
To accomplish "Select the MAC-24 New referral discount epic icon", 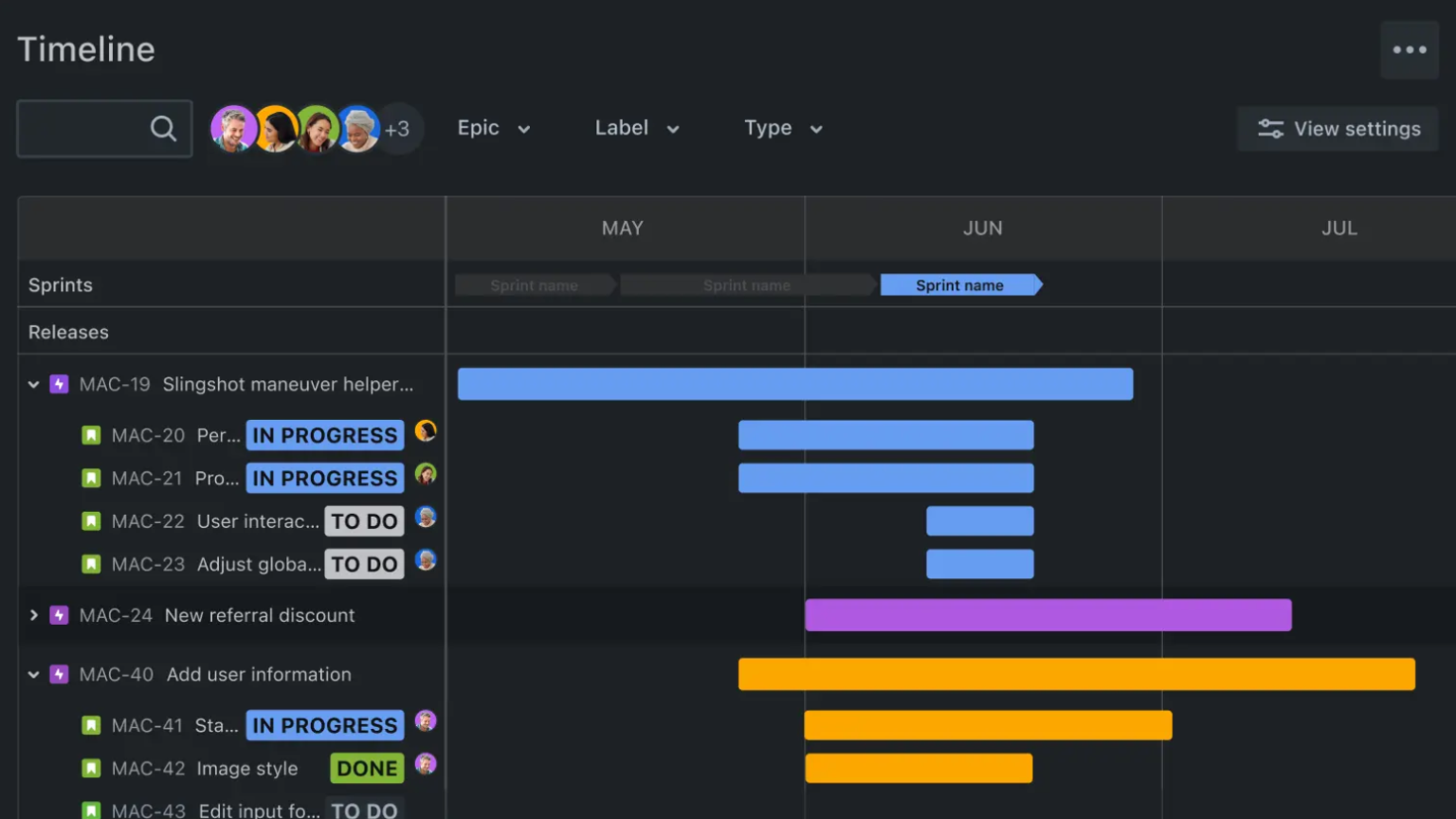I will point(59,614).
